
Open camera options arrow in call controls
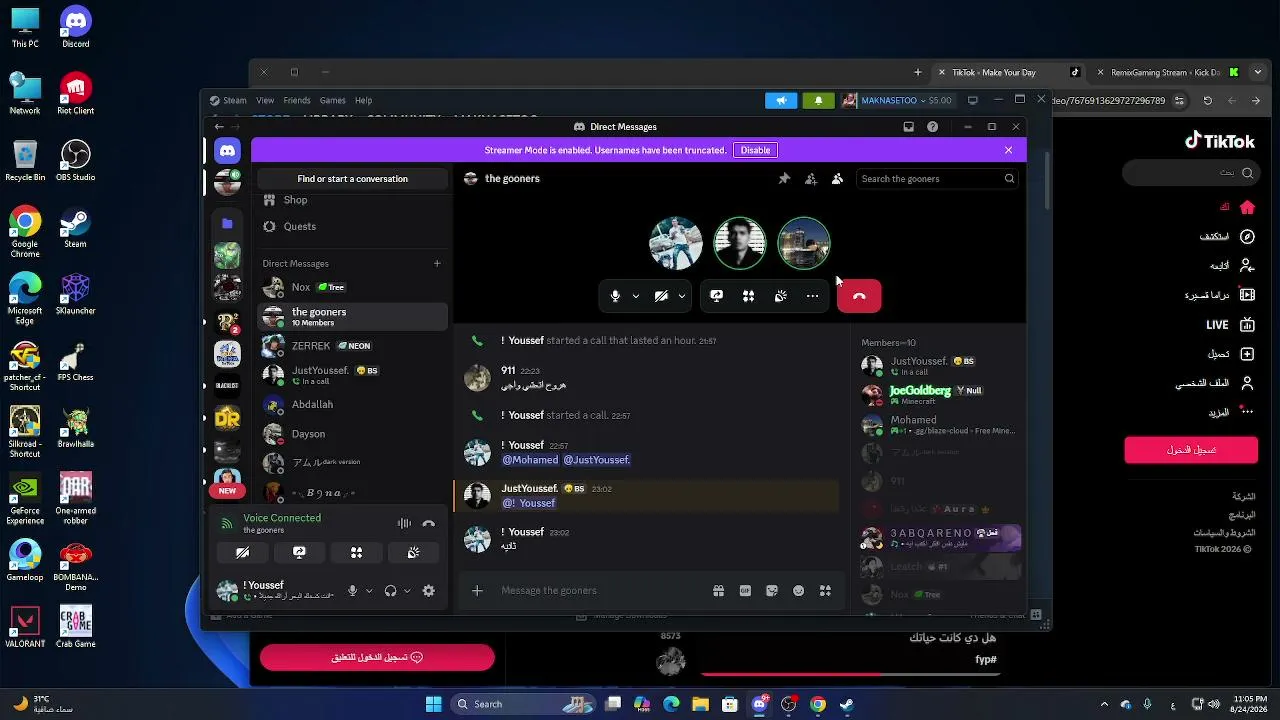(x=682, y=296)
